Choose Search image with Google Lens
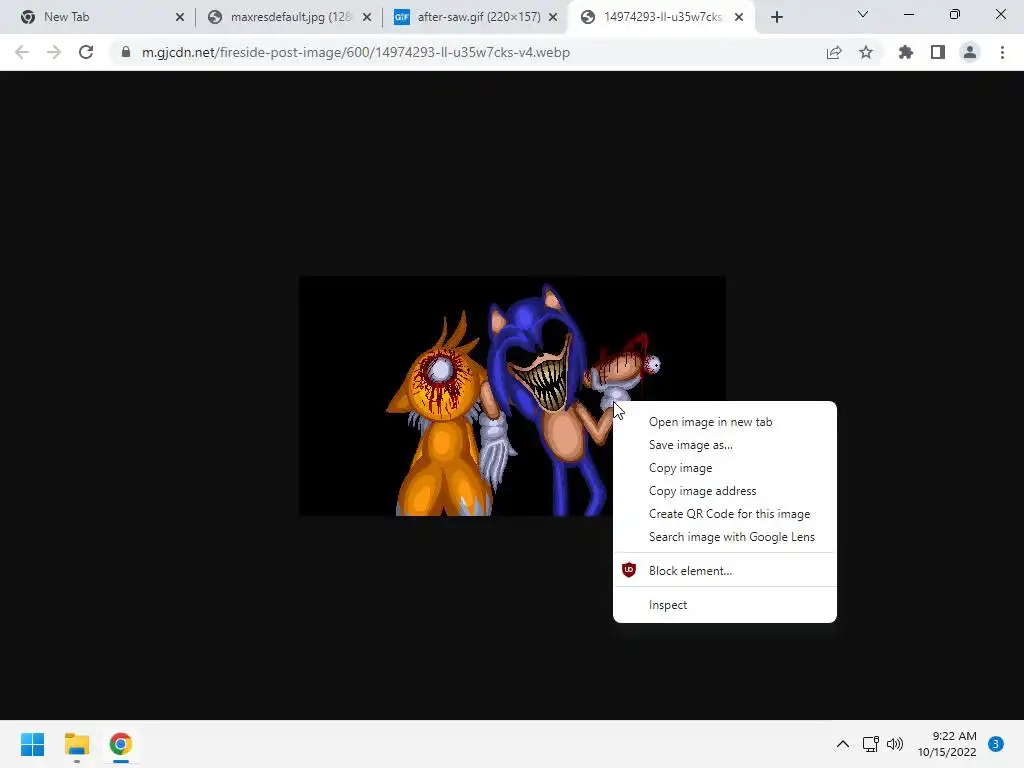 click(725, 536)
